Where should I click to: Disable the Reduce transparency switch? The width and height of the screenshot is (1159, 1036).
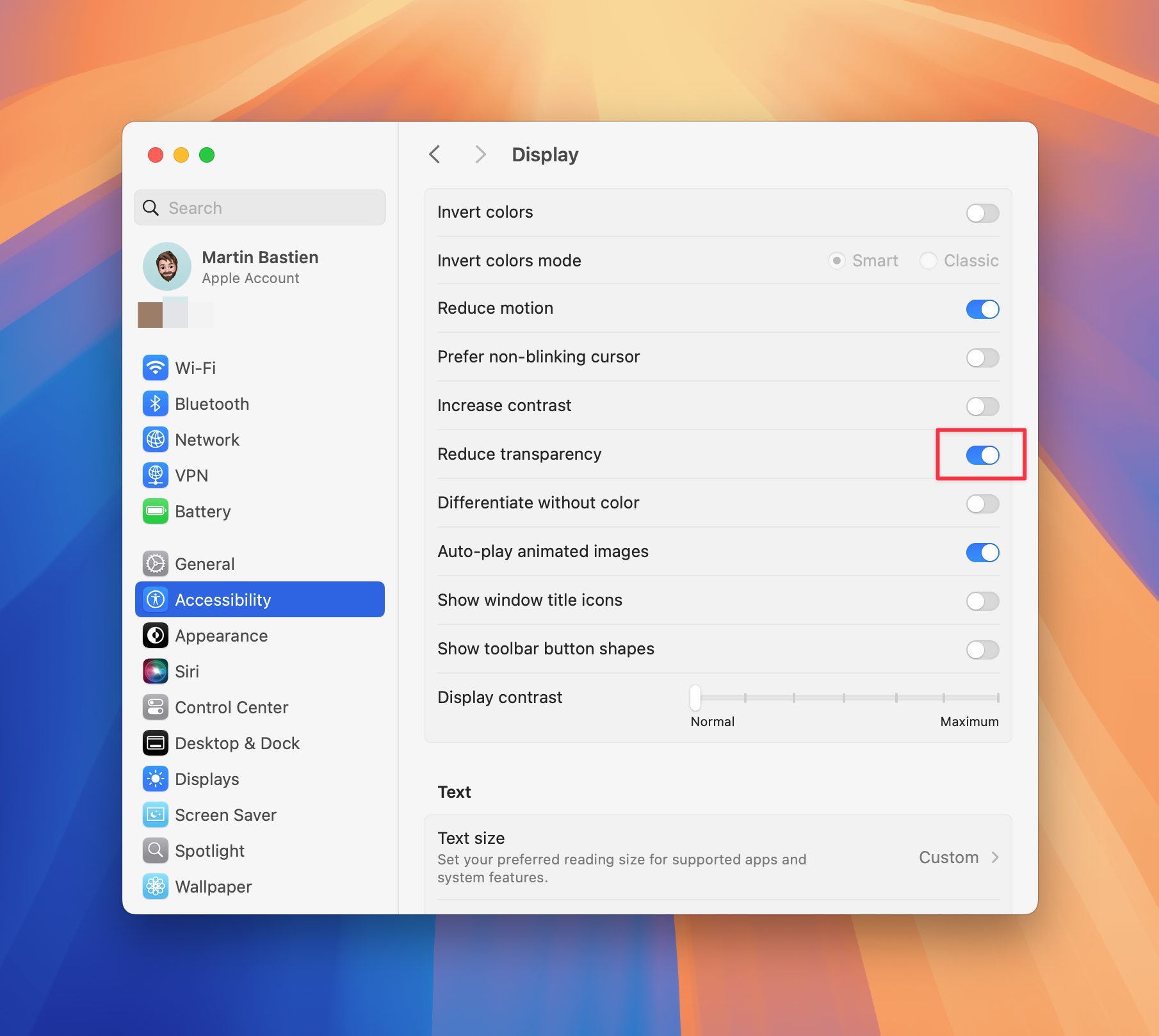[982, 455]
